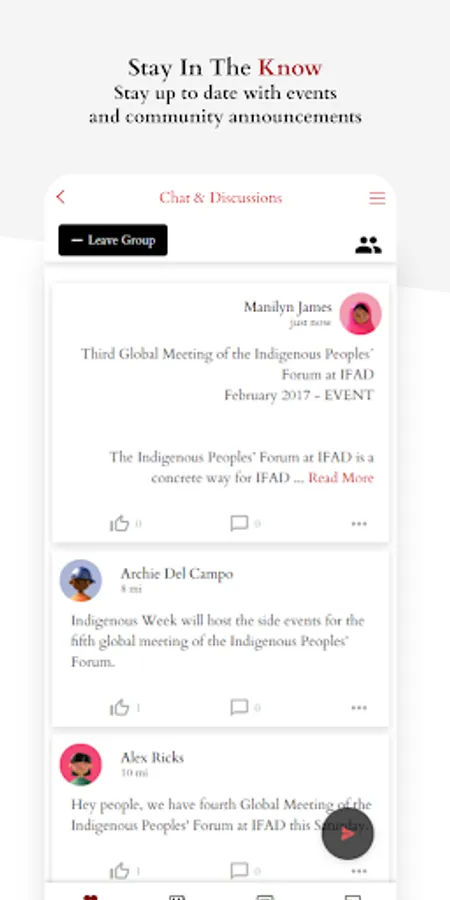Like Alex Ricks's post

[x=119, y=871]
